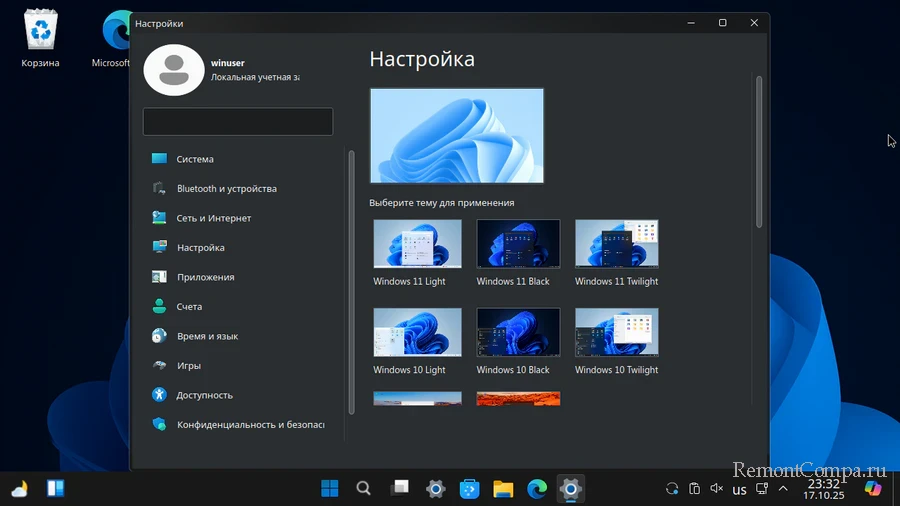
Task: Open the Настройка personalization menu item
Action: tap(200, 247)
